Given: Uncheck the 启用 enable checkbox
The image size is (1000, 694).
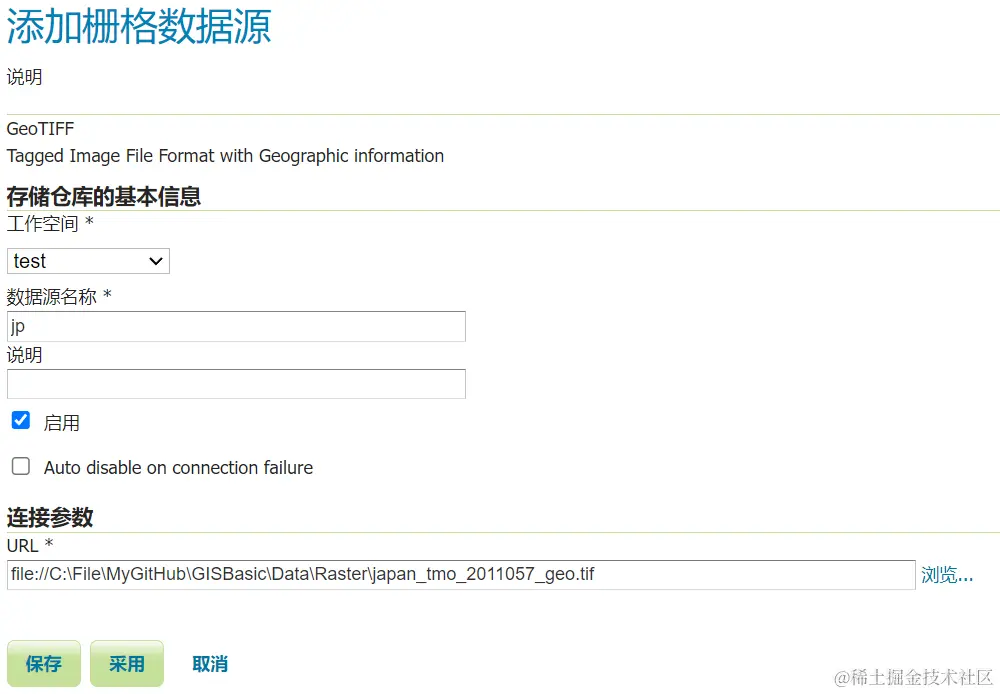Looking at the screenshot, I should pyautogui.click(x=20, y=420).
